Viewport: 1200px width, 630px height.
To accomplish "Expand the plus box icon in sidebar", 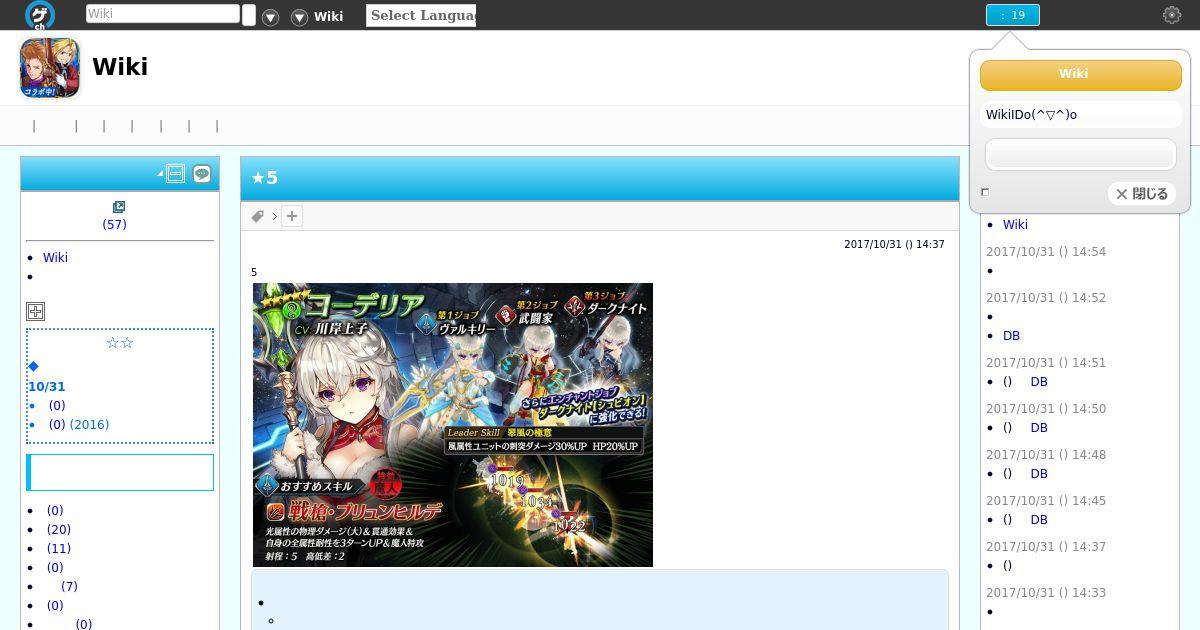I will coord(35,311).
